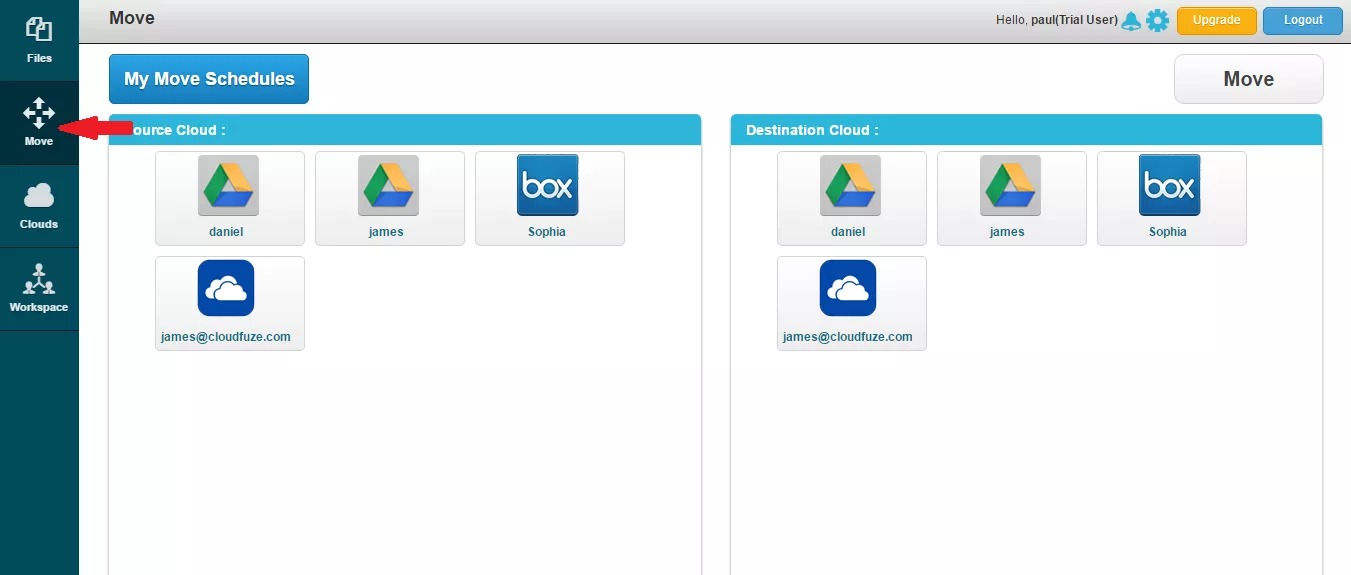Select james Google Drive in Source Cloud
This screenshot has height=575, width=1351.
click(390, 198)
